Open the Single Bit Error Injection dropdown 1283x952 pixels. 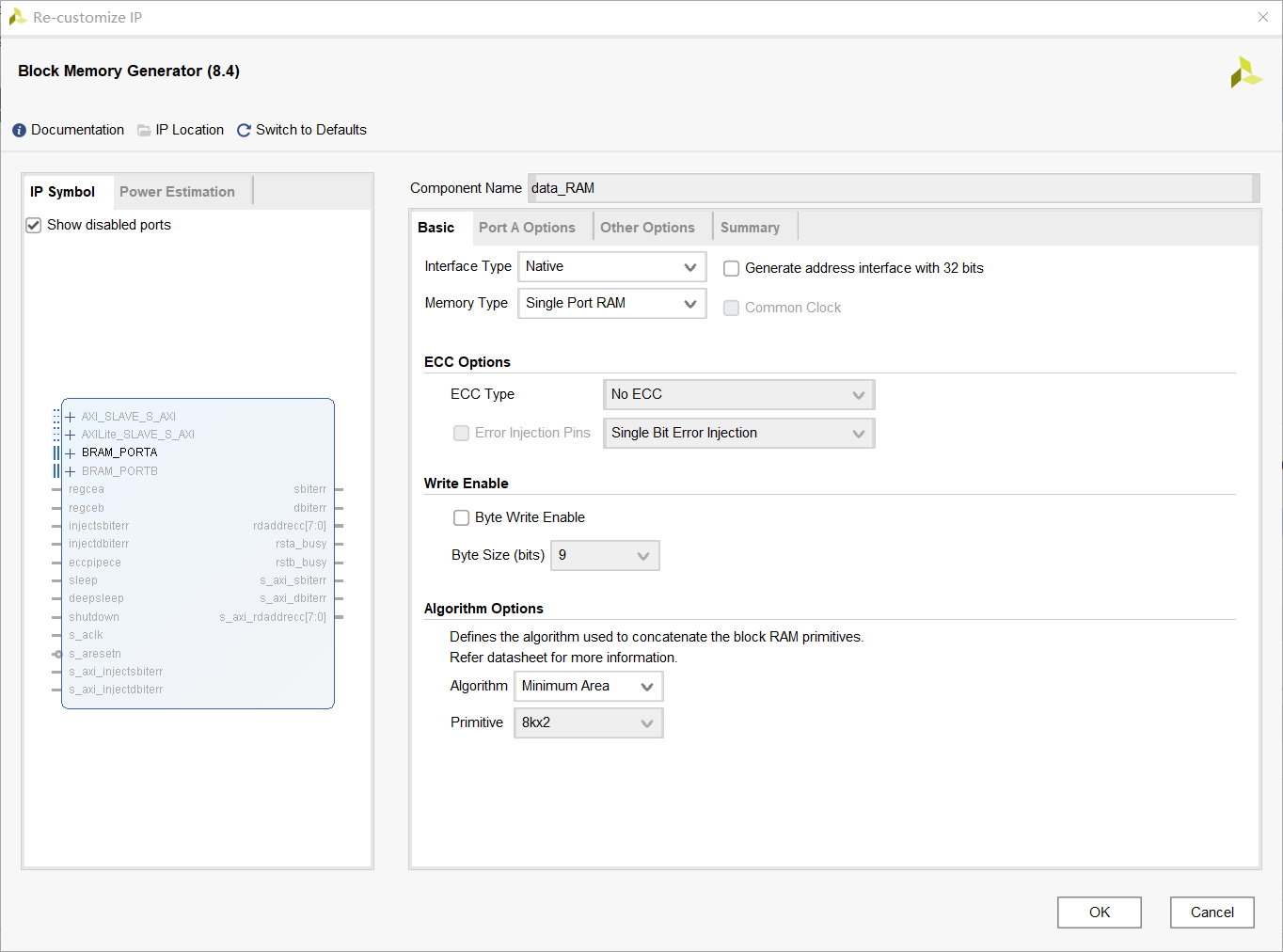tap(739, 433)
